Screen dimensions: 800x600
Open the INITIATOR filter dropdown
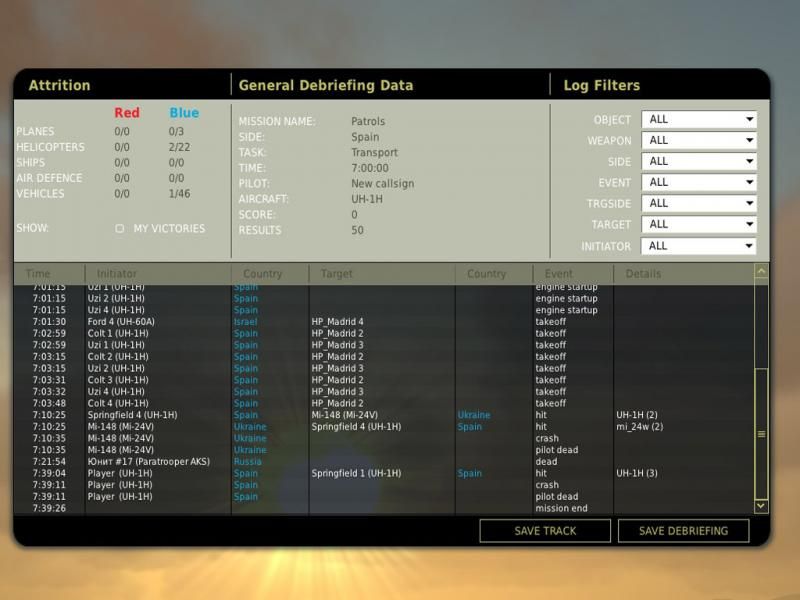pyautogui.click(x=698, y=246)
